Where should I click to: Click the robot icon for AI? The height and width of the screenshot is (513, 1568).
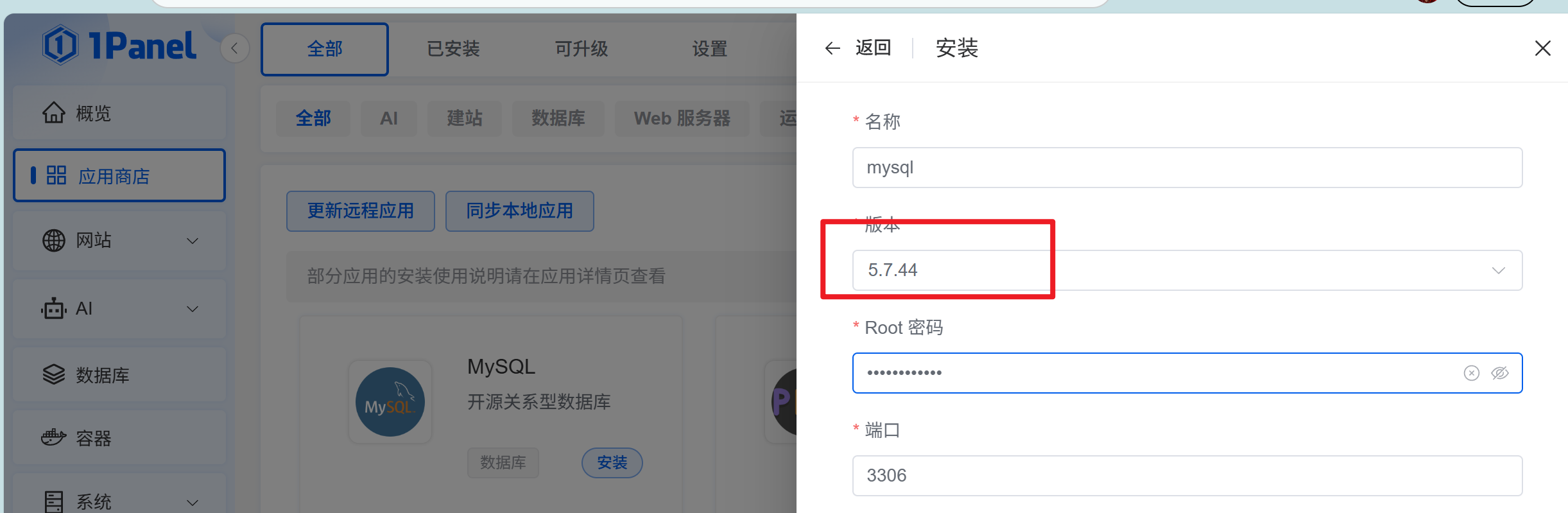pos(54,309)
